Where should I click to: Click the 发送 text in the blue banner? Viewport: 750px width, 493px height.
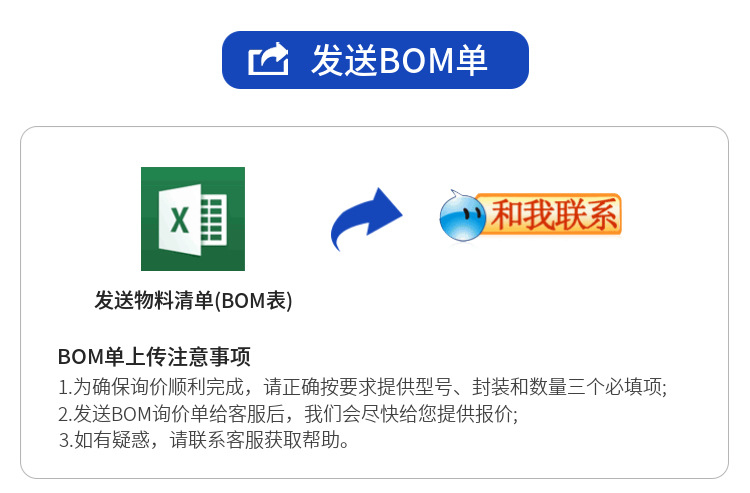point(344,60)
